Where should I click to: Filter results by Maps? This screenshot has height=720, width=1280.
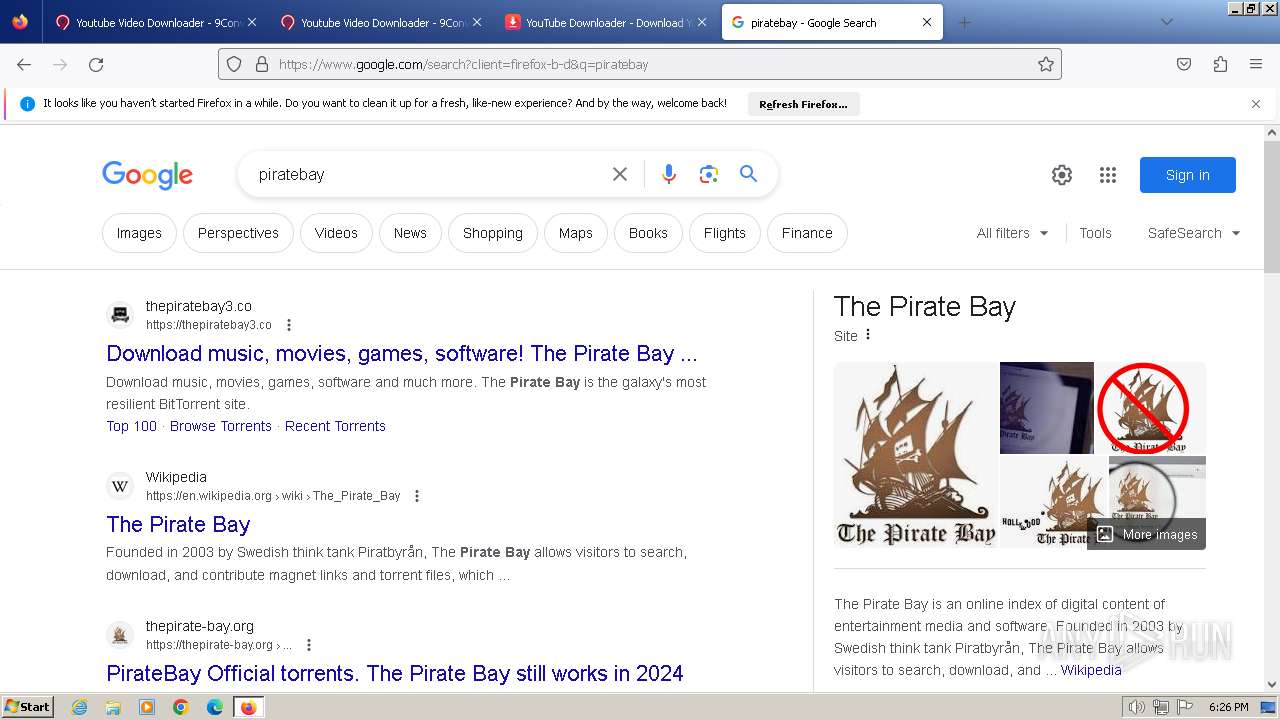tap(576, 233)
